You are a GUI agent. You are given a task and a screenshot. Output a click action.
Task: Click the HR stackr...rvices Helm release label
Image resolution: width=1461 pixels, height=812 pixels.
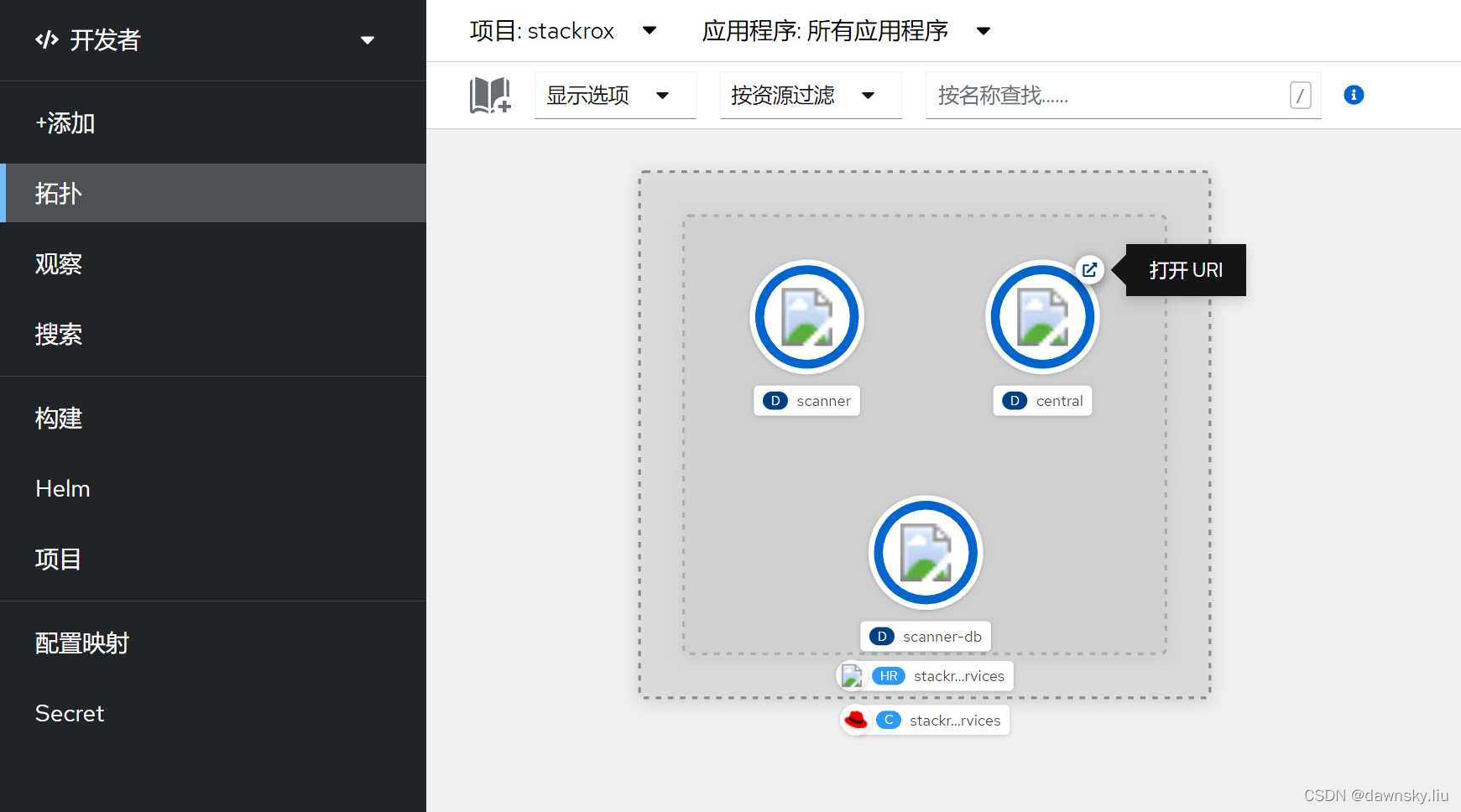(926, 676)
